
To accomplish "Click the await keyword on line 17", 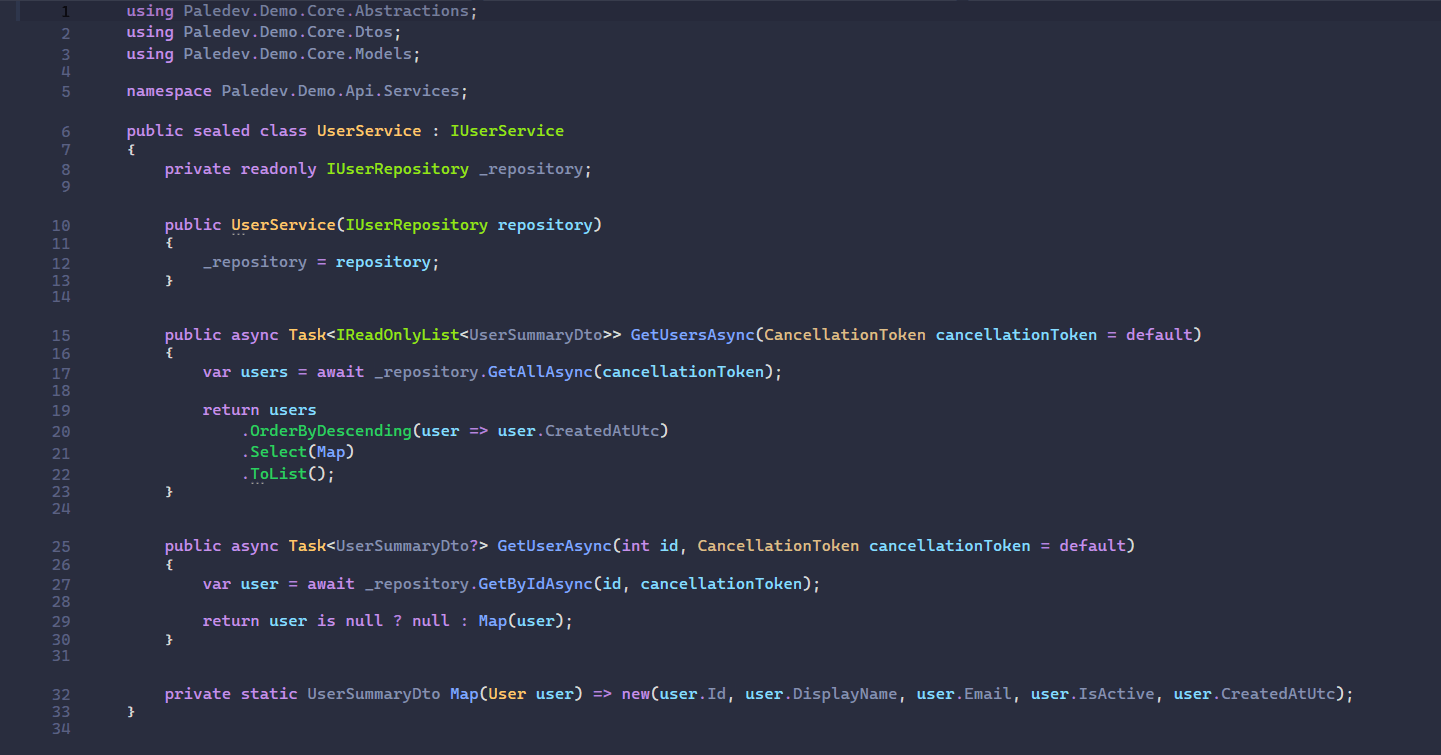I will point(341,371).
